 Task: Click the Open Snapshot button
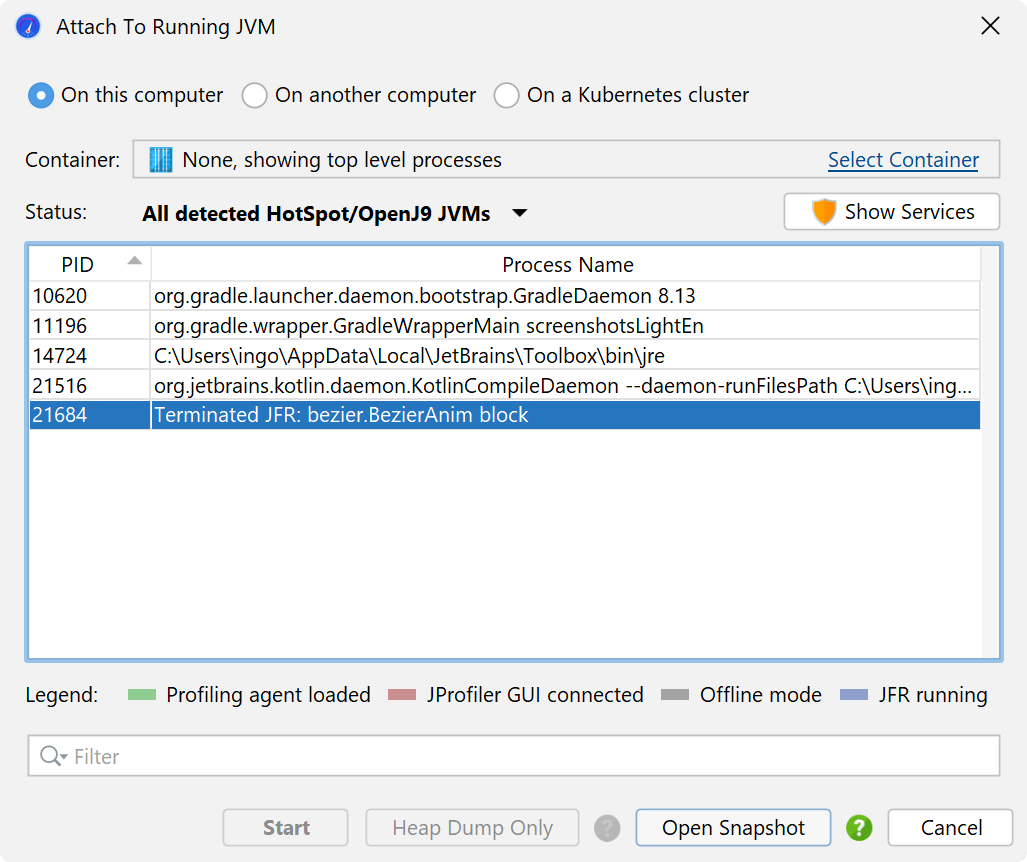(x=733, y=828)
